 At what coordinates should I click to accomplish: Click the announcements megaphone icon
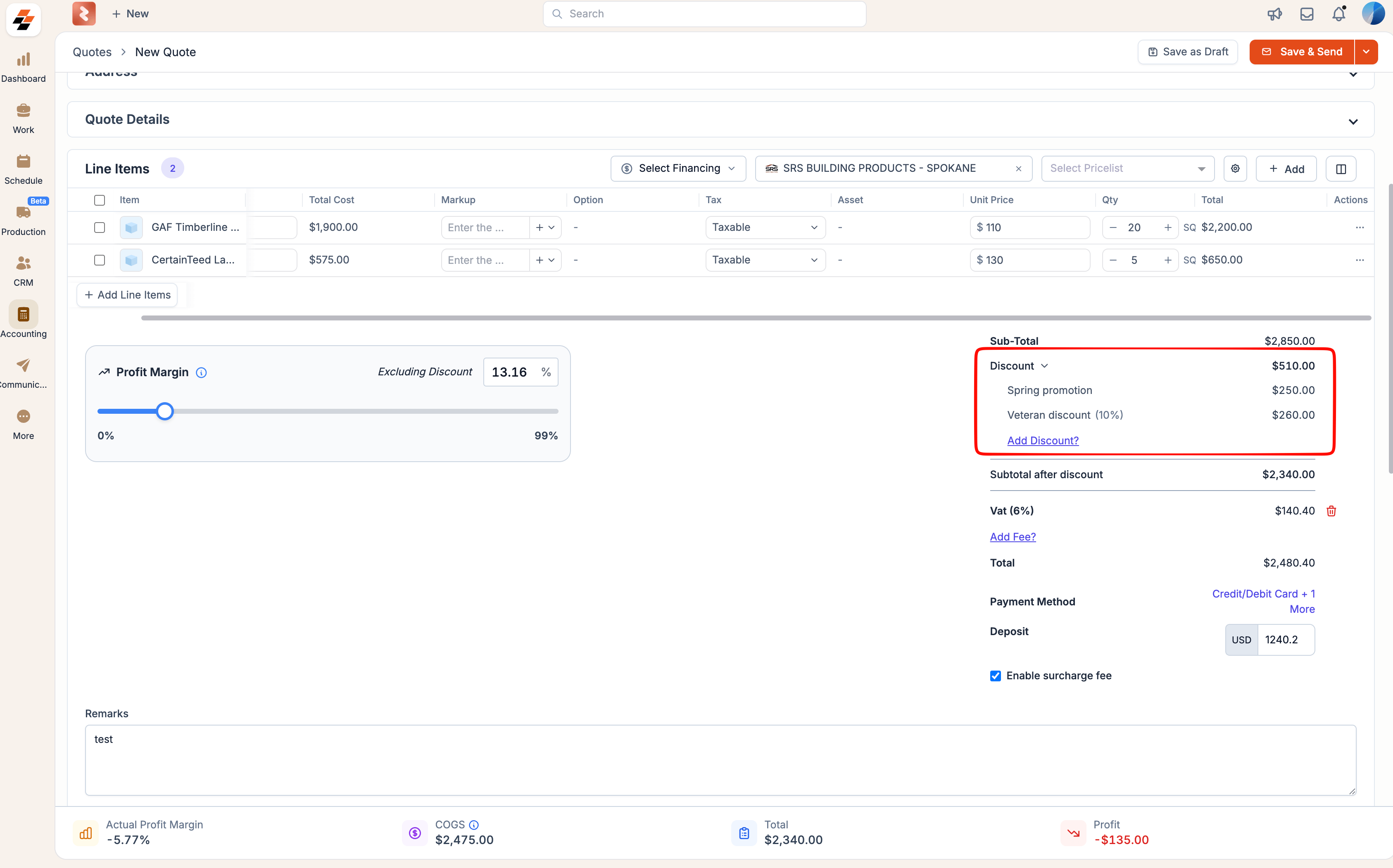1274,14
